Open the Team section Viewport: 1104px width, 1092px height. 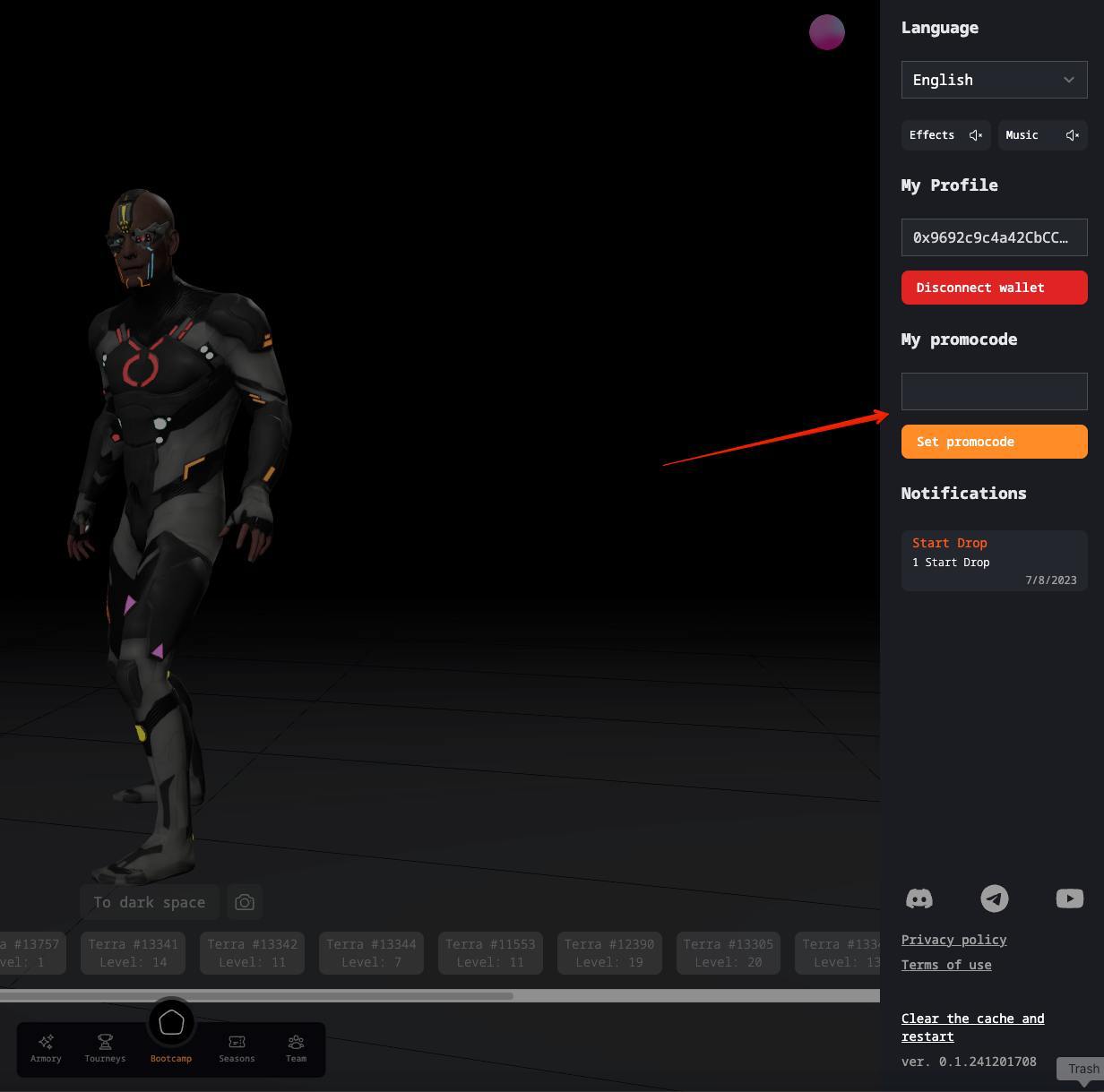(296, 1048)
